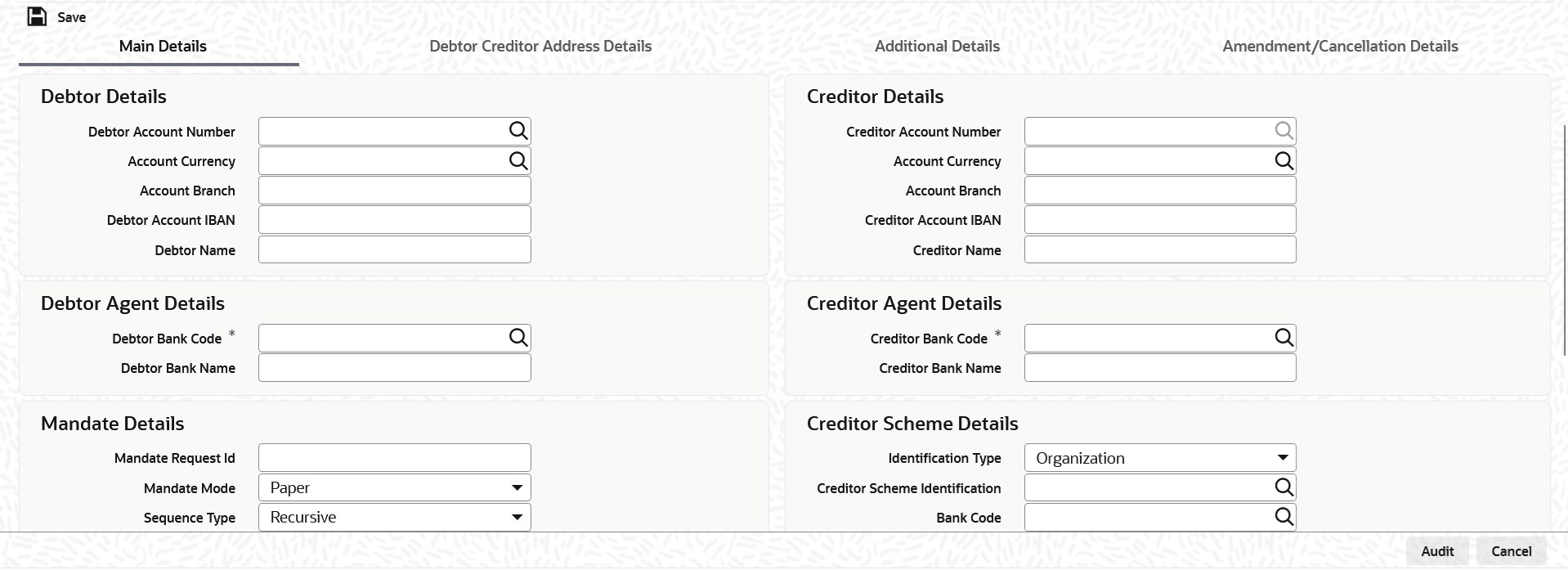Open the Bank Code search icon
This screenshot has height=570, width=1568.
tap(1284, 517)
